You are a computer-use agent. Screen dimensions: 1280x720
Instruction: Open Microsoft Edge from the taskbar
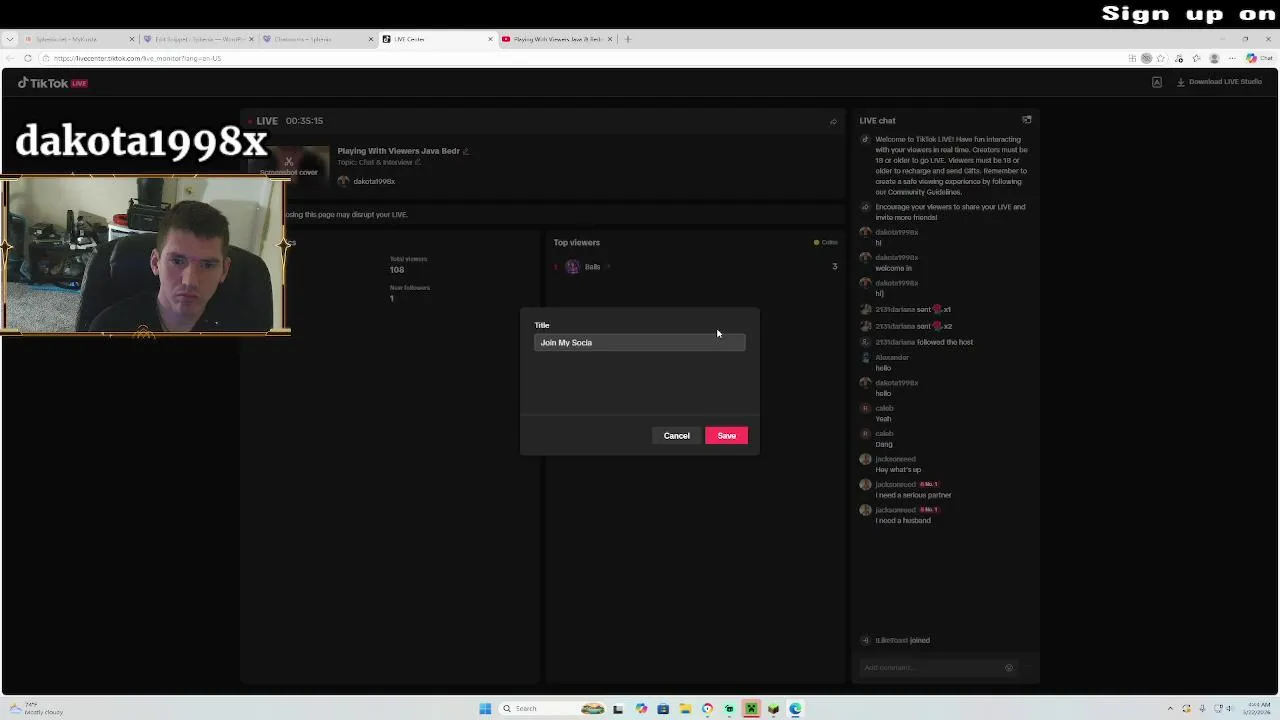pos(795,708)
